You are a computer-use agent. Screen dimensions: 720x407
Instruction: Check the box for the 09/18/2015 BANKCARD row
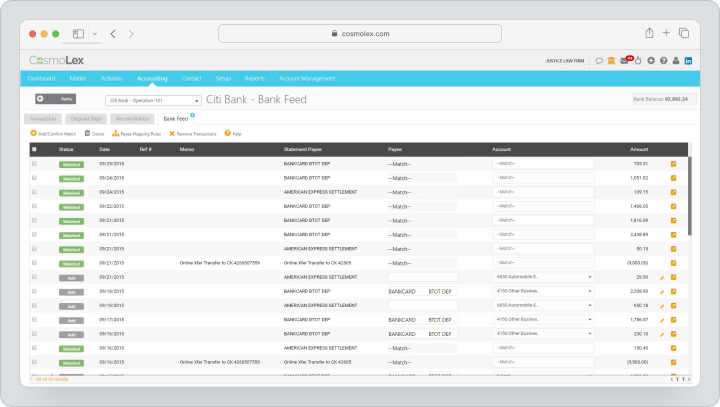34,291
